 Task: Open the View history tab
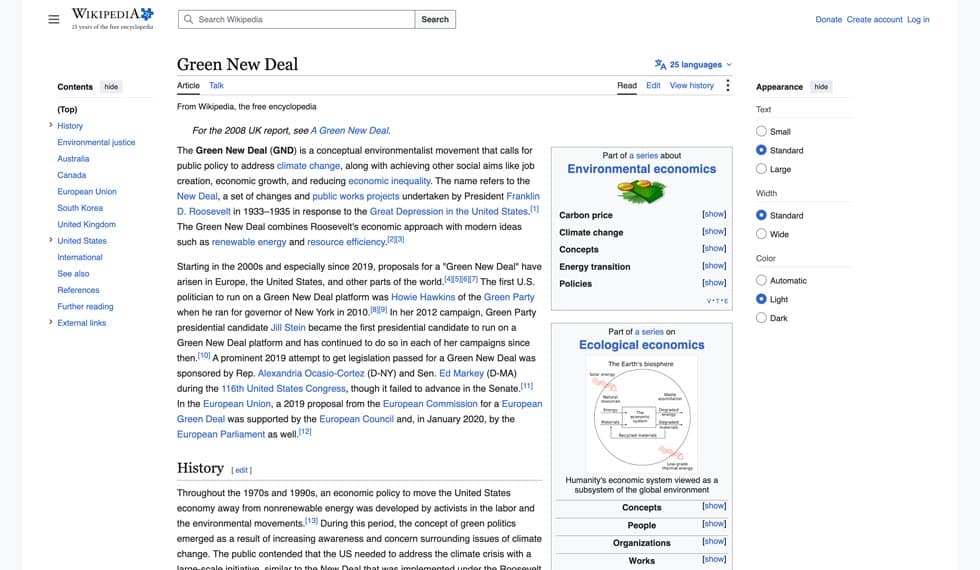pyautogui.click(x=691, y=86)
